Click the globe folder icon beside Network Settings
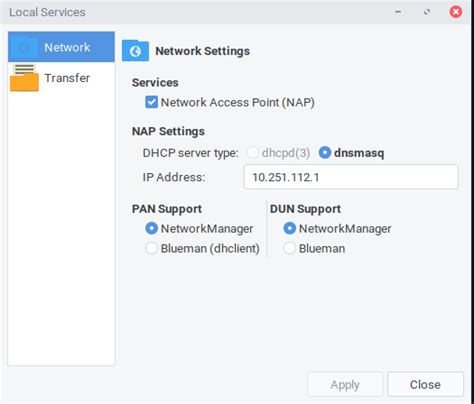Screen dimensions: 474x404 point(135,51)
